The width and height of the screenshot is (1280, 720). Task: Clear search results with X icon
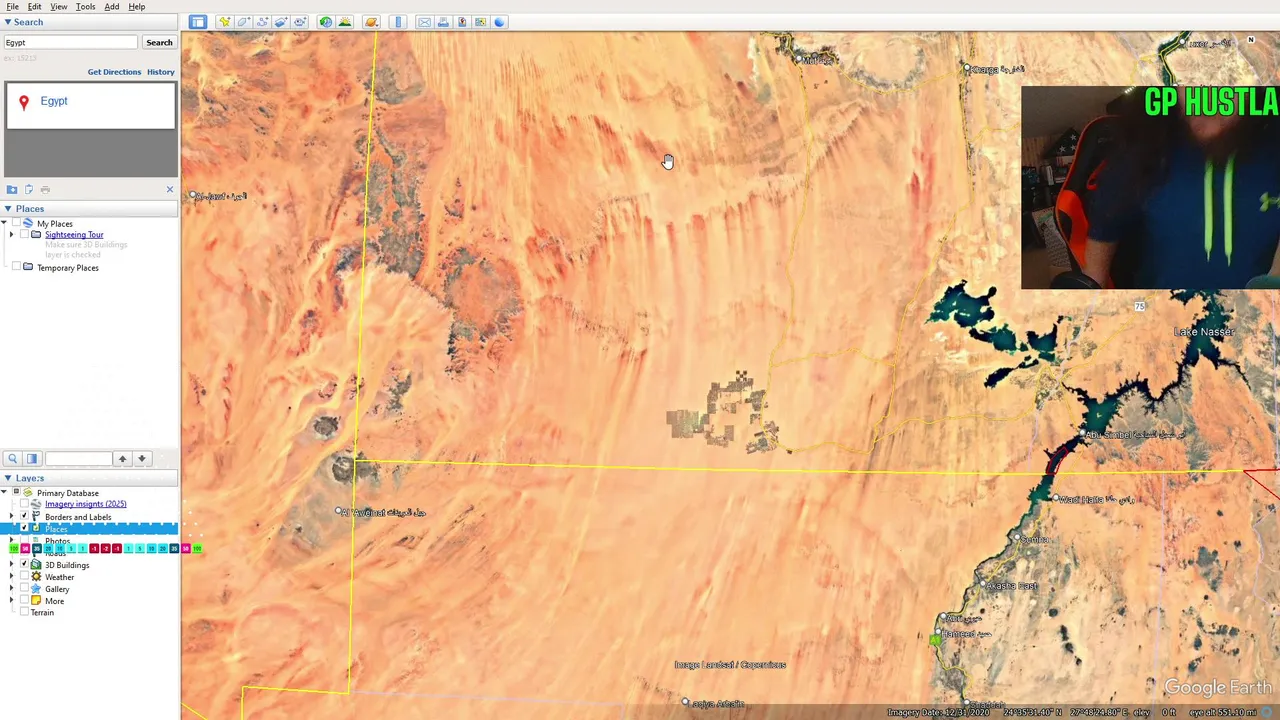(x=169, y=189)
